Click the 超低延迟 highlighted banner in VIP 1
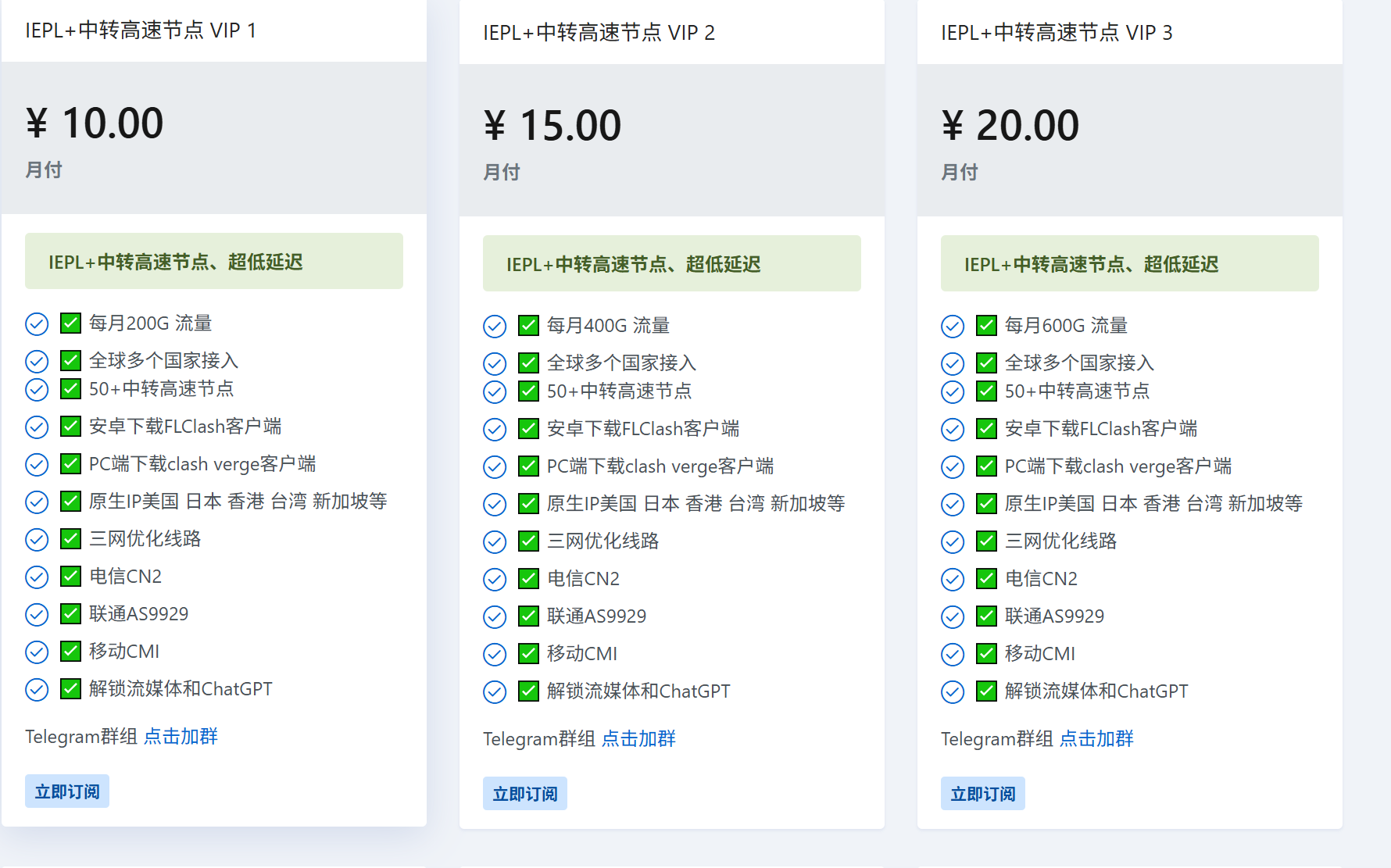1391x868 pixels. coord(214,262)
